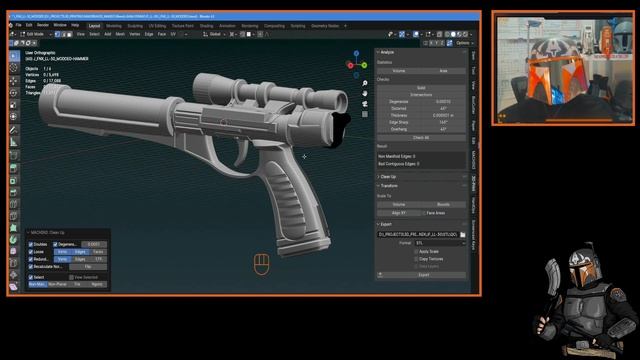This screenshot has height=360, width=640.
Task: Click the Flip button for normals
Action: pyautogui.click(x=88, y=267)
